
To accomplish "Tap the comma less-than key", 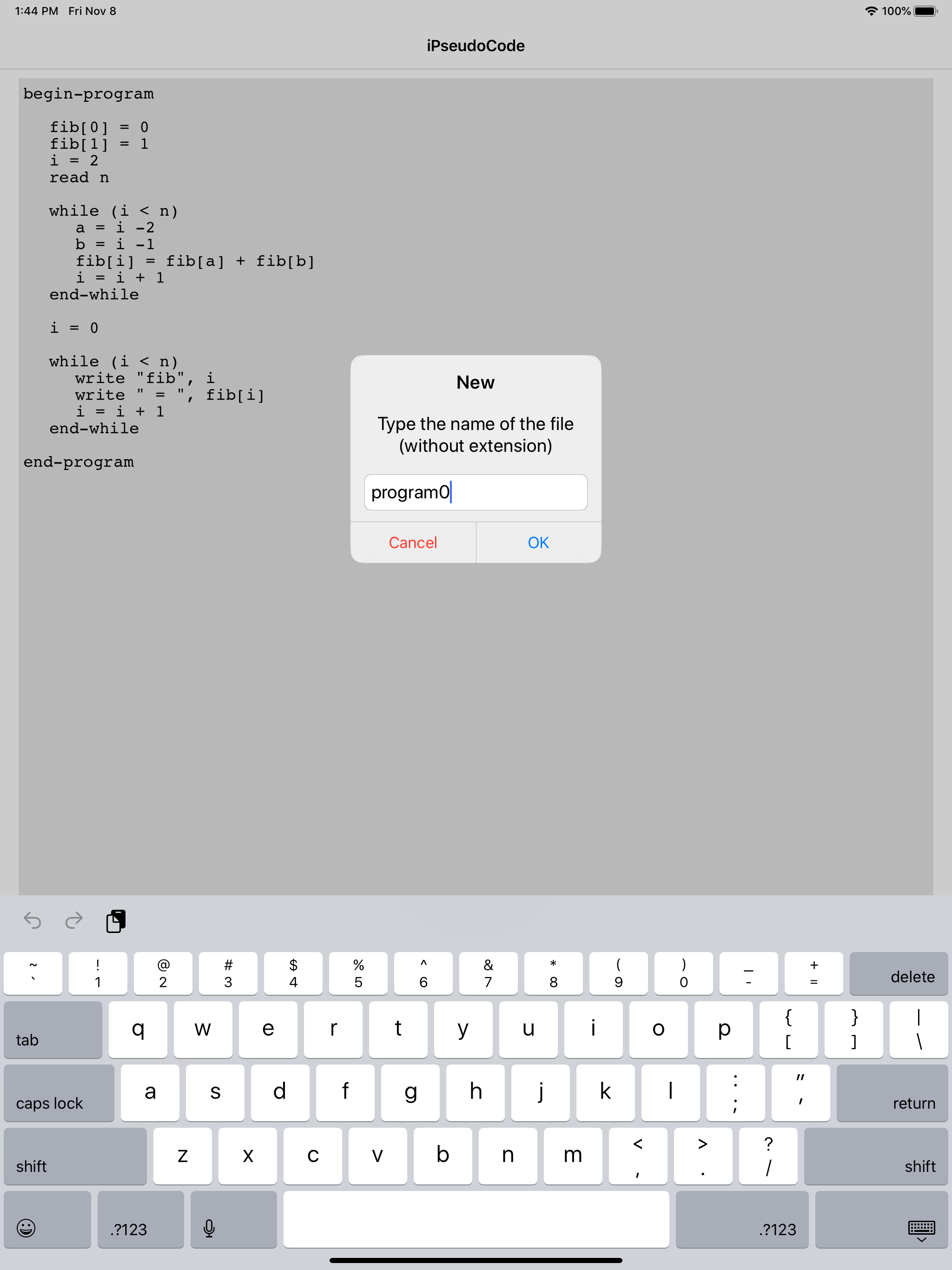I will pos(638,1156).
